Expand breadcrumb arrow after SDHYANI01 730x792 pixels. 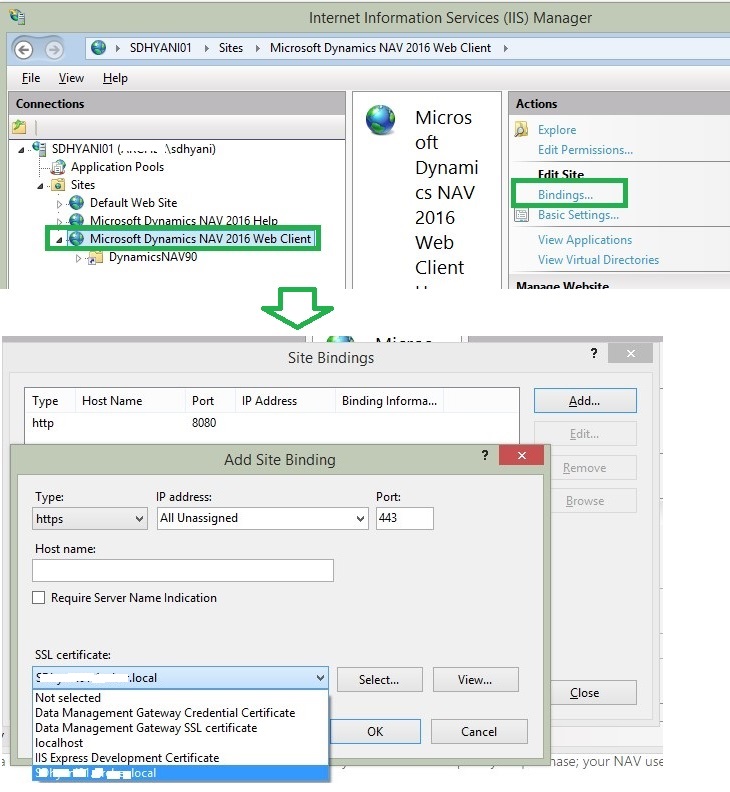[207, 48]
